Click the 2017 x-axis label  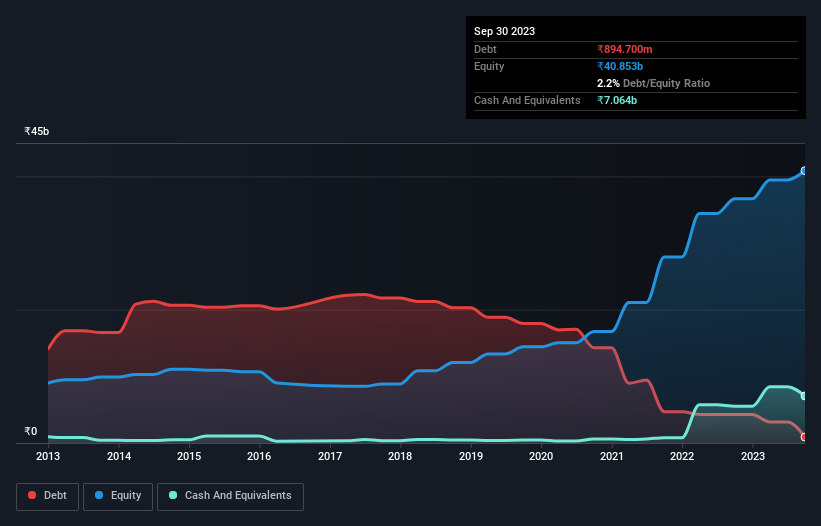point(330,456)
